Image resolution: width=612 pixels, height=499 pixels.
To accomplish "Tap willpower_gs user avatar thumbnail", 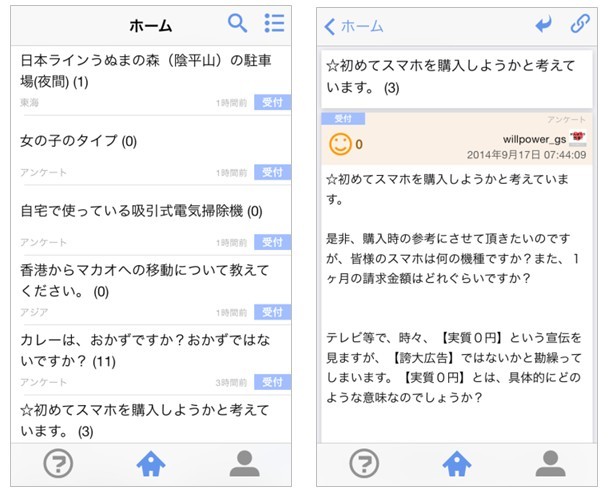I will (x=578, y=139).
